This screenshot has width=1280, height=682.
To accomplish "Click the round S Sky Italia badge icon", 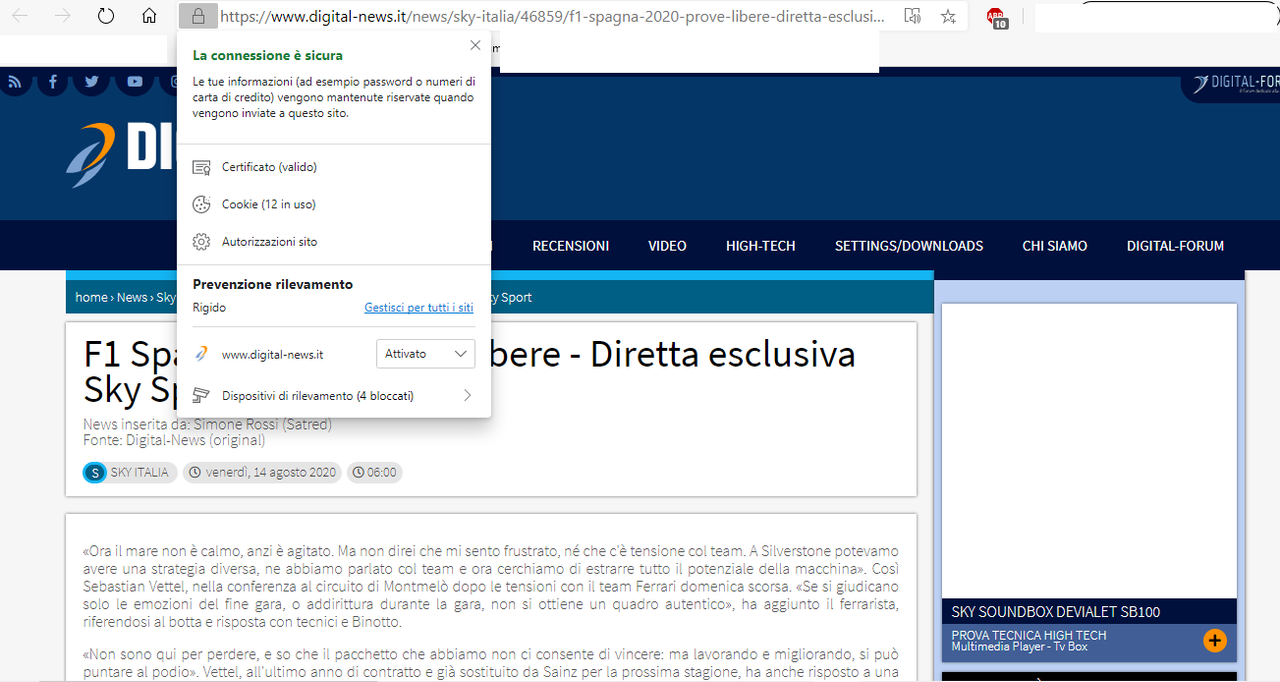I will 94,473.
